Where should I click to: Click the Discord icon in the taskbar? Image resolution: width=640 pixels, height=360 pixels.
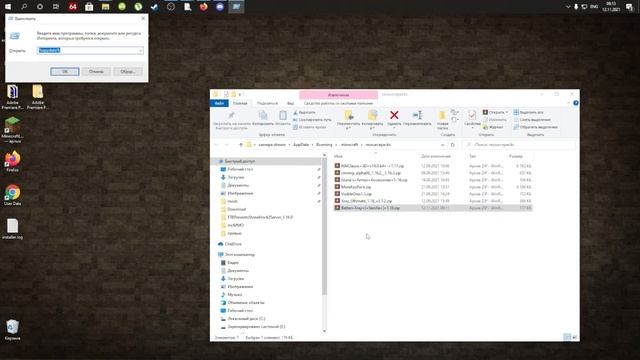point(220,7)
